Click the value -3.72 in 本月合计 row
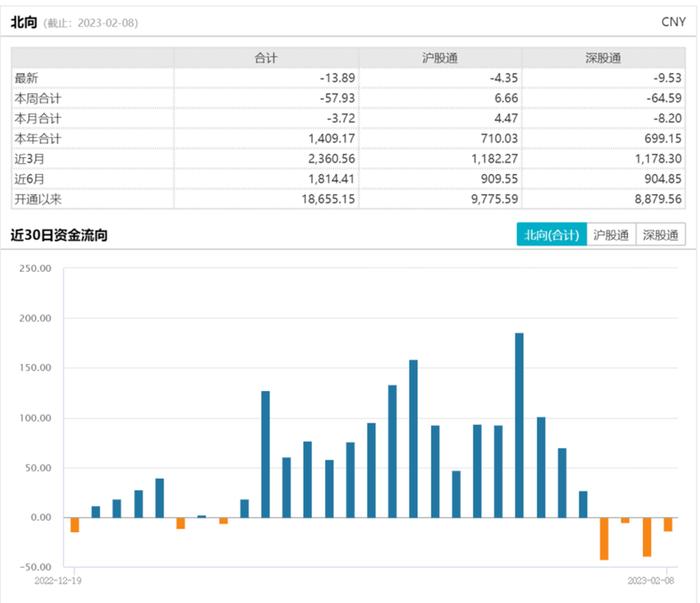The image size is (700, 603). (x=341, y=118)
